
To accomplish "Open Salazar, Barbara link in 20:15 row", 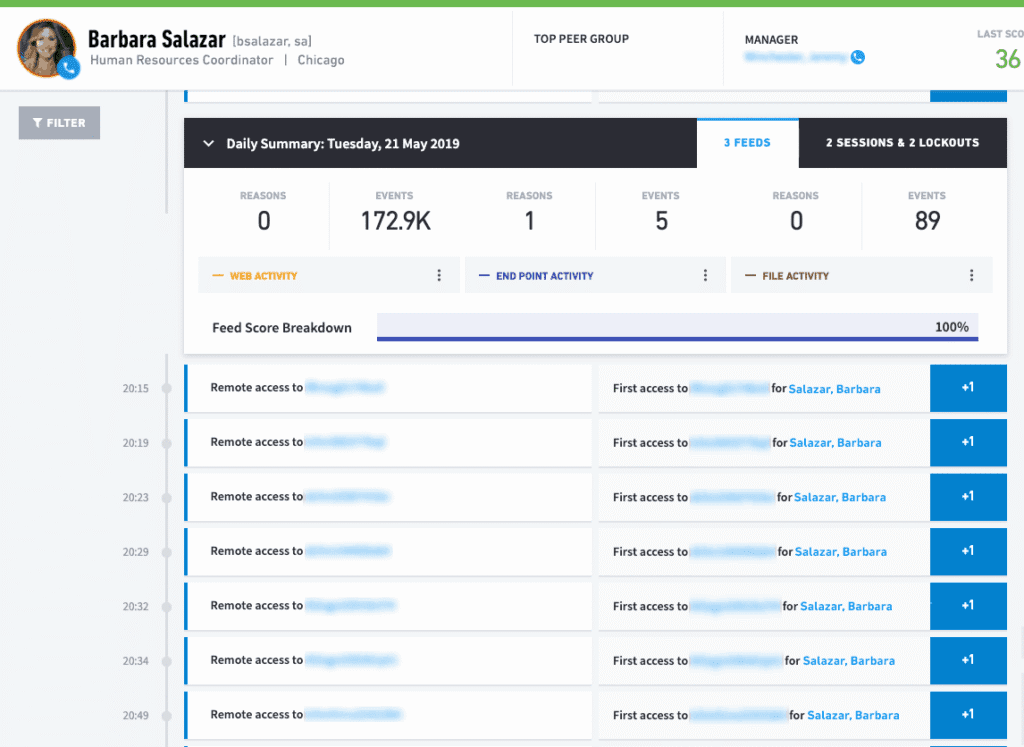I will (835, 389).
